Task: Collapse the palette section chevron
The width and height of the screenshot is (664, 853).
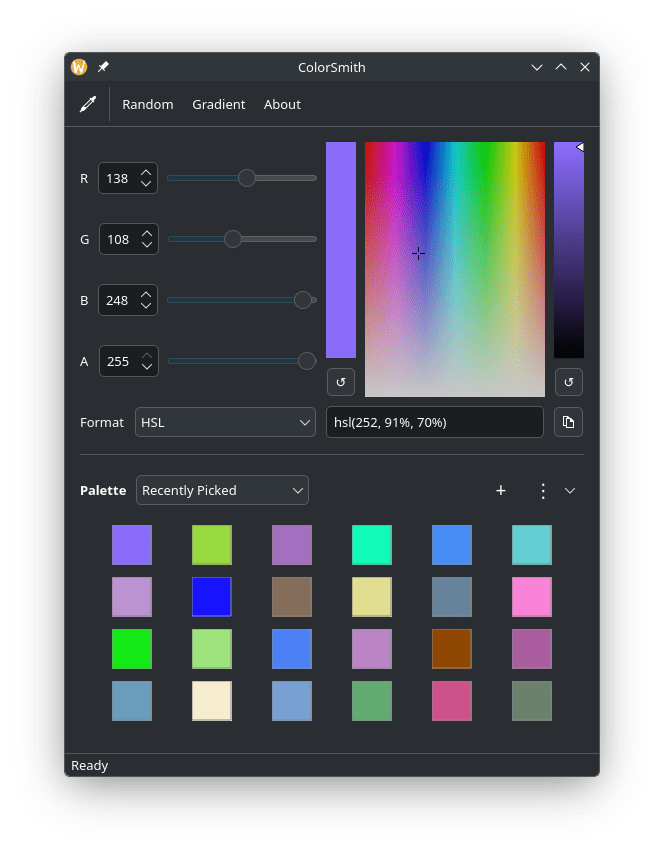Action: click(570, 491)
